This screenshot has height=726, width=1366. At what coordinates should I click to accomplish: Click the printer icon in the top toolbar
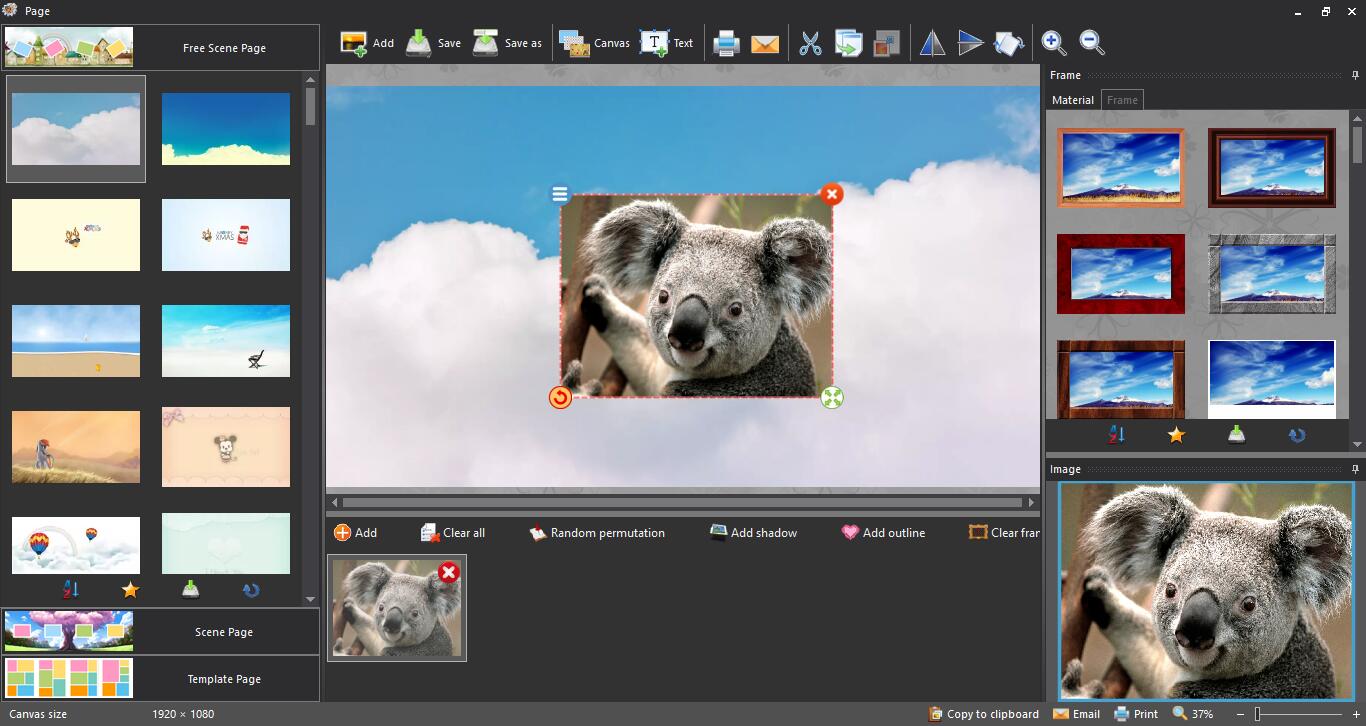pyautogui.click(x=726, y=43)
